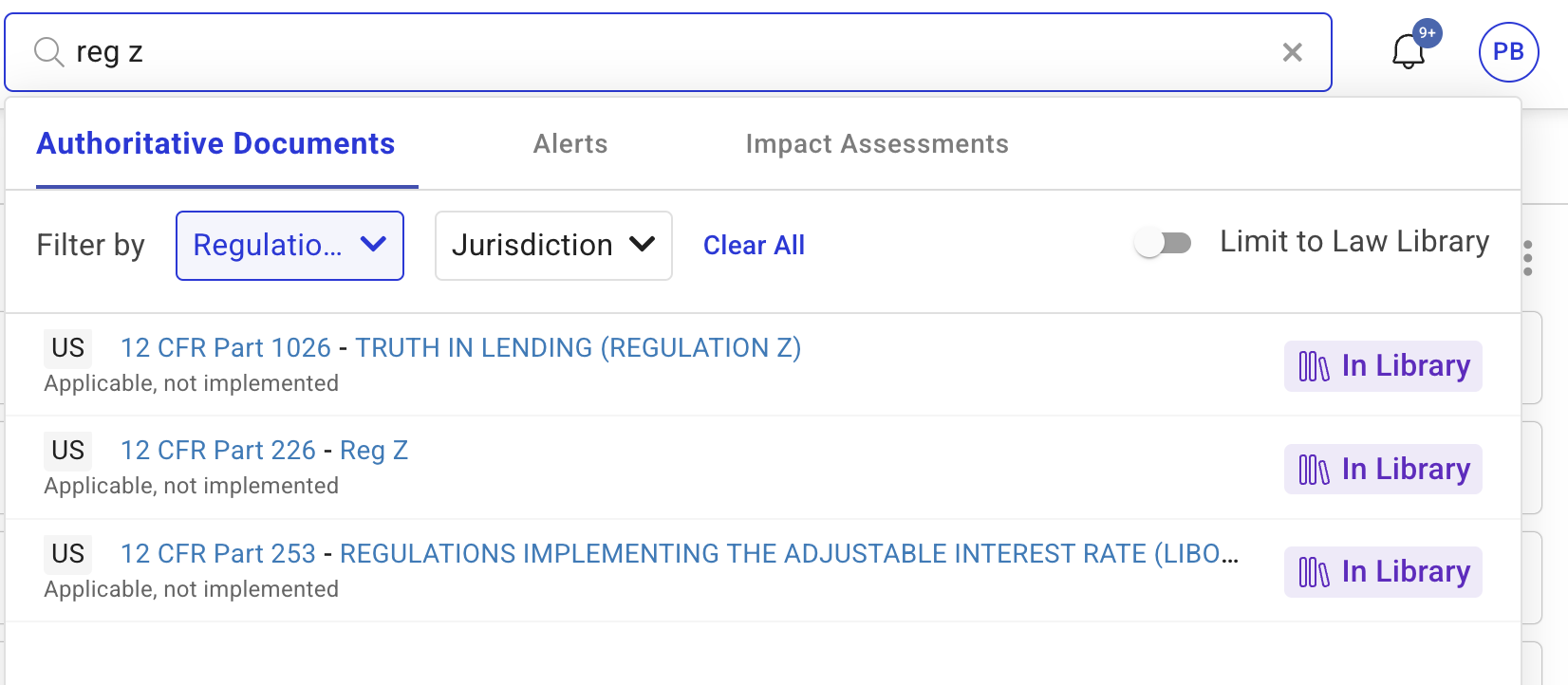The width and height of the screenshot is (1568, 685).
Task: Switch to the Impact Assessments tab
Action: click(x=876, y=144)
